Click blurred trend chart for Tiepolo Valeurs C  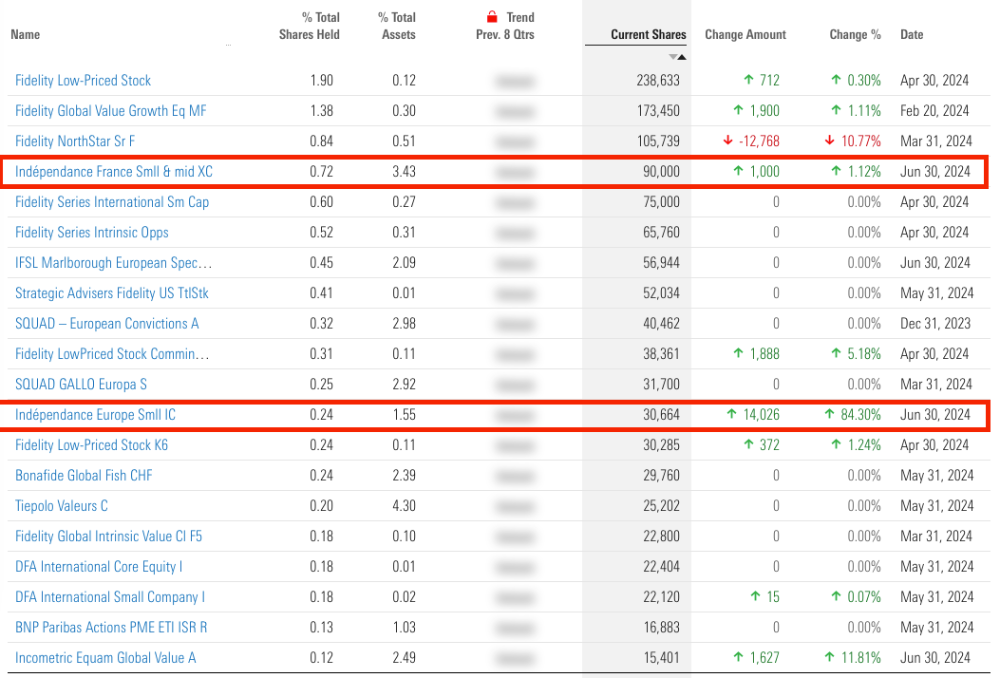click(x=514, y=506)
